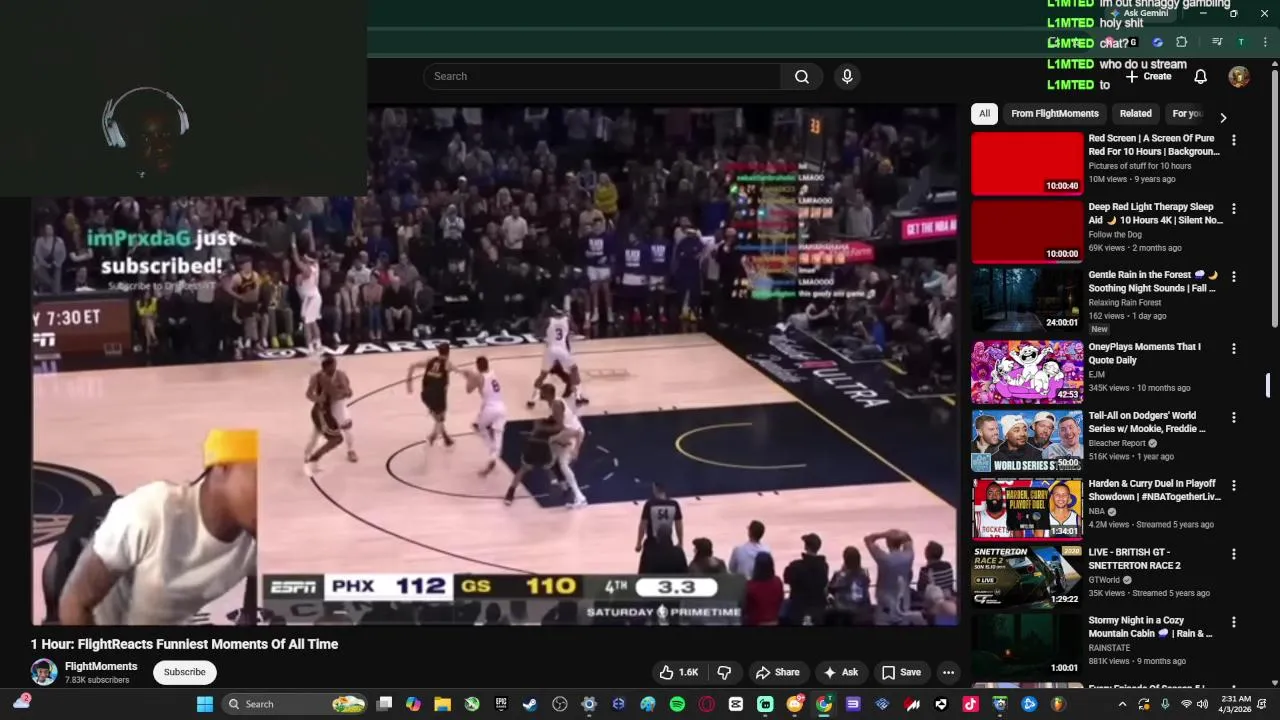This screenshot has height=720, width=1280.
Task: Open Settings gear on the taskbar
Action: pos(588,704)
